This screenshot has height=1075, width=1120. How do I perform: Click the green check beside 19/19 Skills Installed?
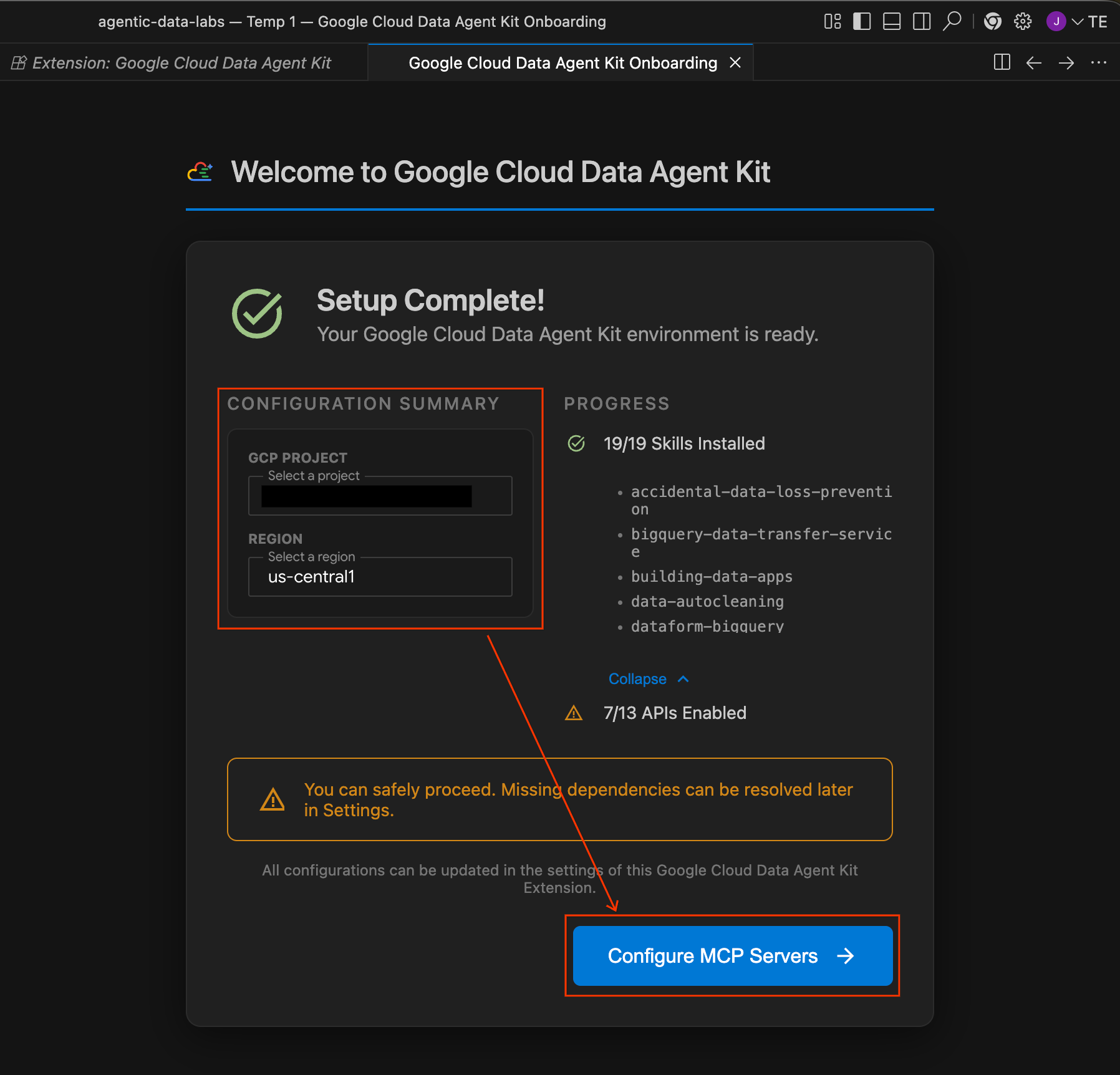pos(576,443)
